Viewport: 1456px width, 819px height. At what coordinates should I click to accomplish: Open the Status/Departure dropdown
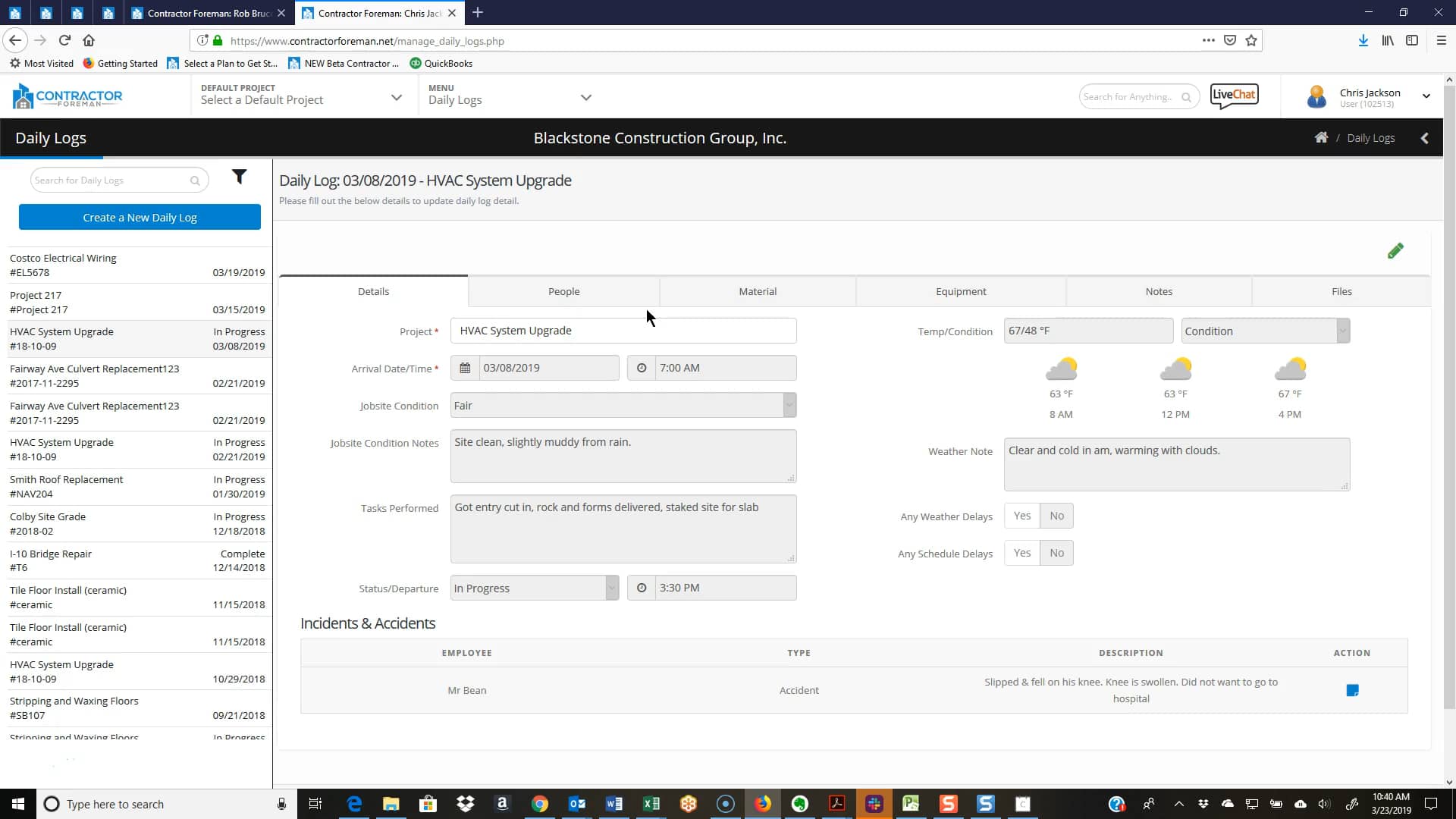pos(611,588)
